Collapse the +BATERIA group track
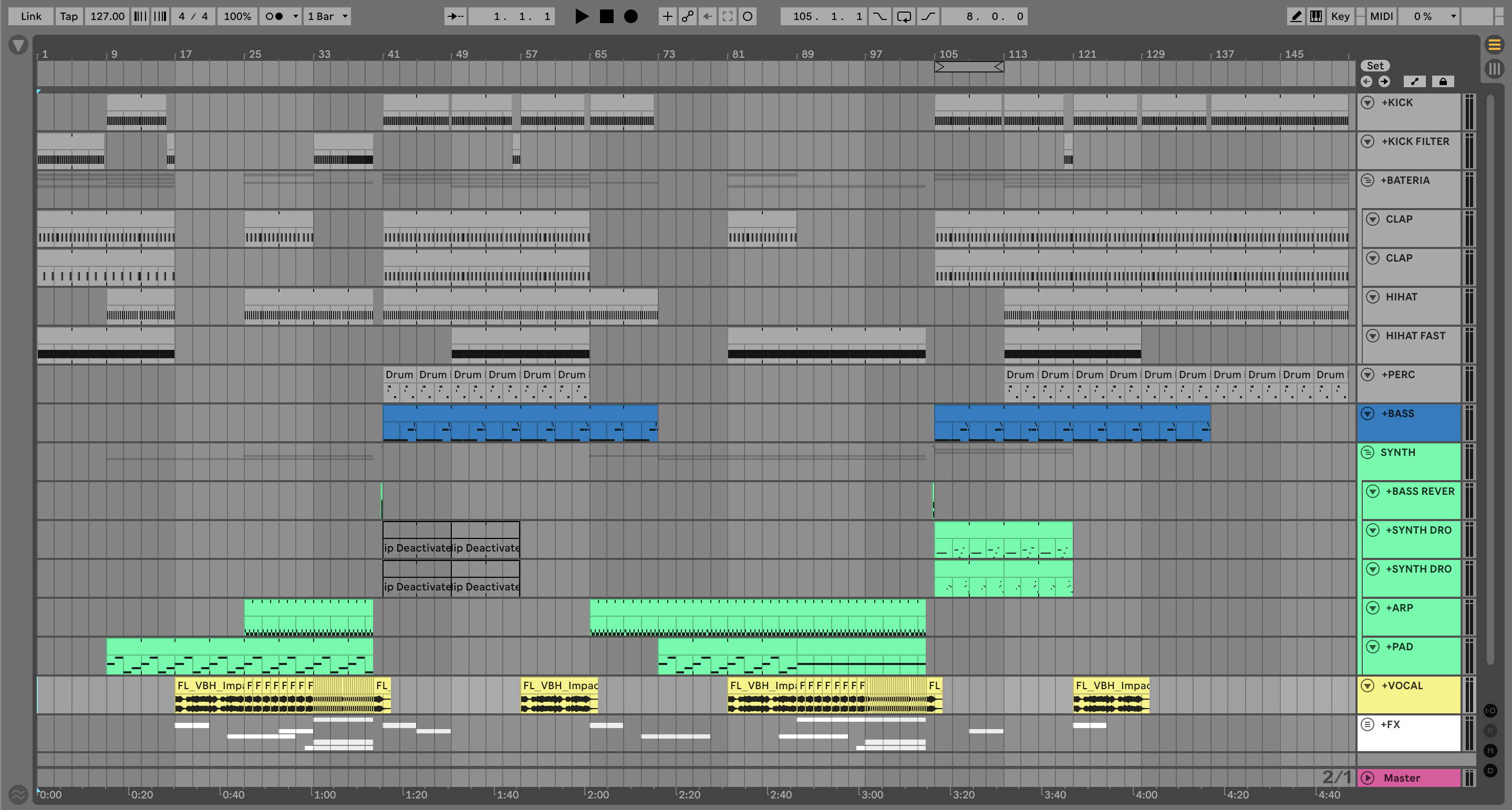The image size is (1512, 810). (1368, 180)
